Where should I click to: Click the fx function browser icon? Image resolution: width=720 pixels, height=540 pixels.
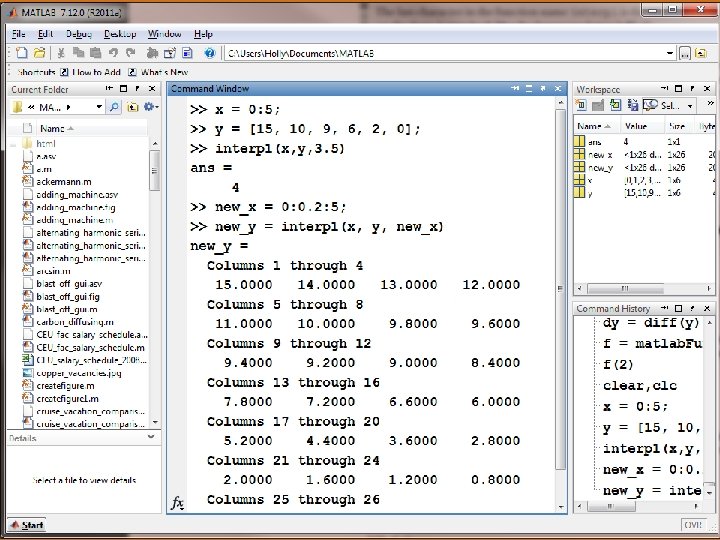(177, 503)
